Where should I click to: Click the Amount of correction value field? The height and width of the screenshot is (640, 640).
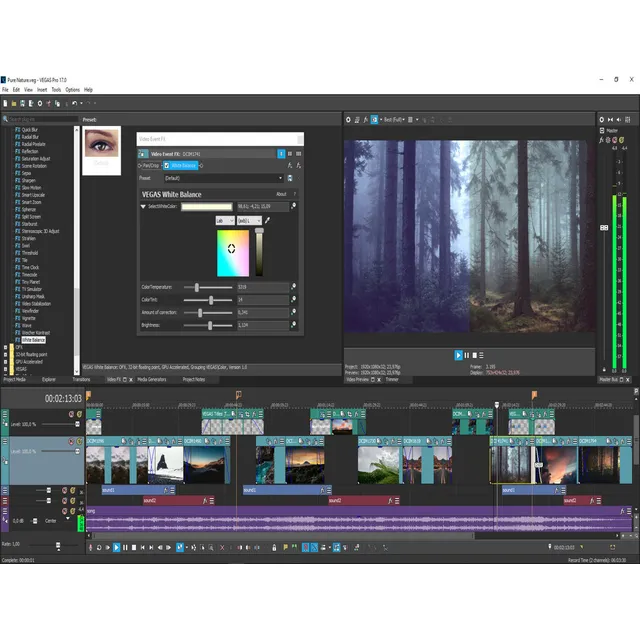pyautogui.click(x=263, y=313)
